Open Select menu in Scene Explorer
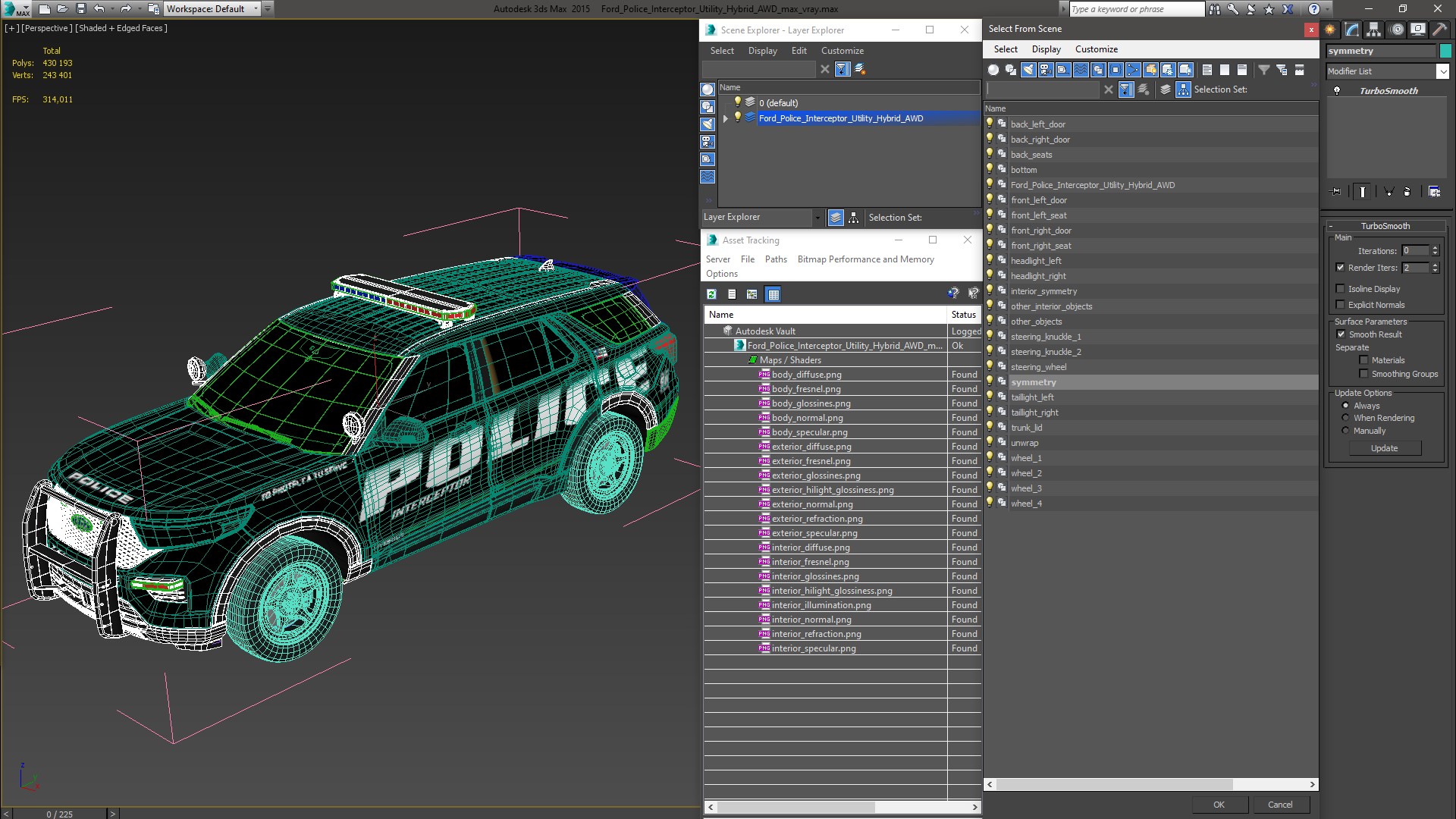Screen dimensions: 1456x819 [722, 51]
